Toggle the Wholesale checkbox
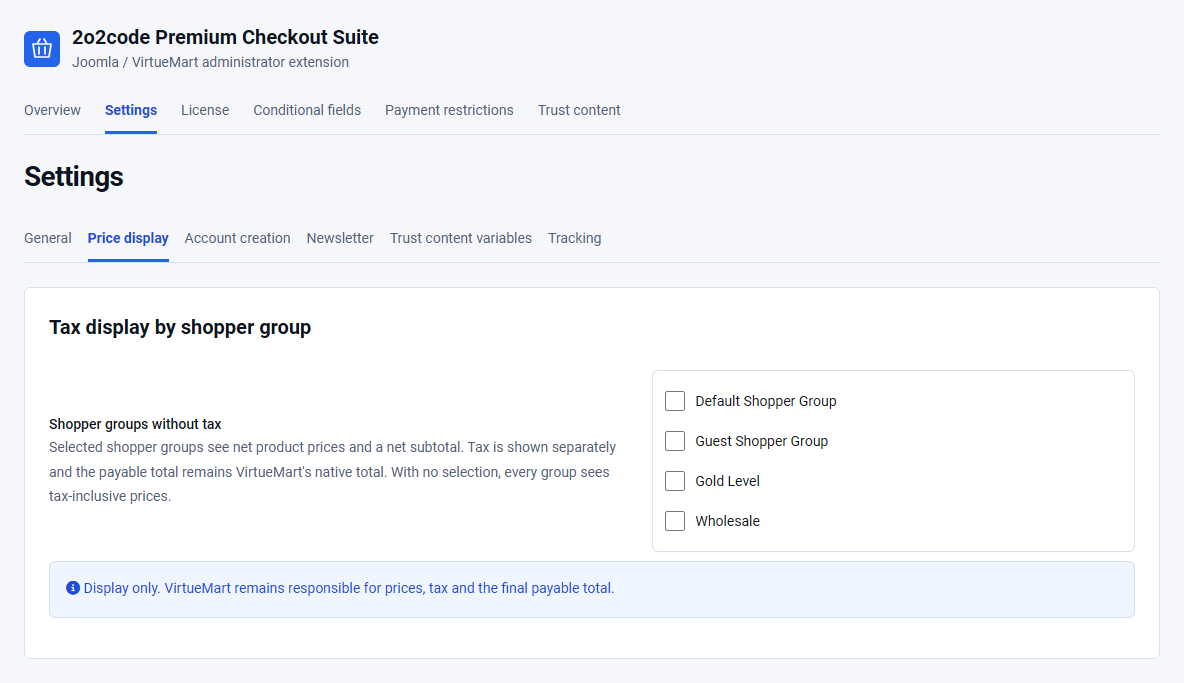The image size is (1184, 683). [675, 521]
